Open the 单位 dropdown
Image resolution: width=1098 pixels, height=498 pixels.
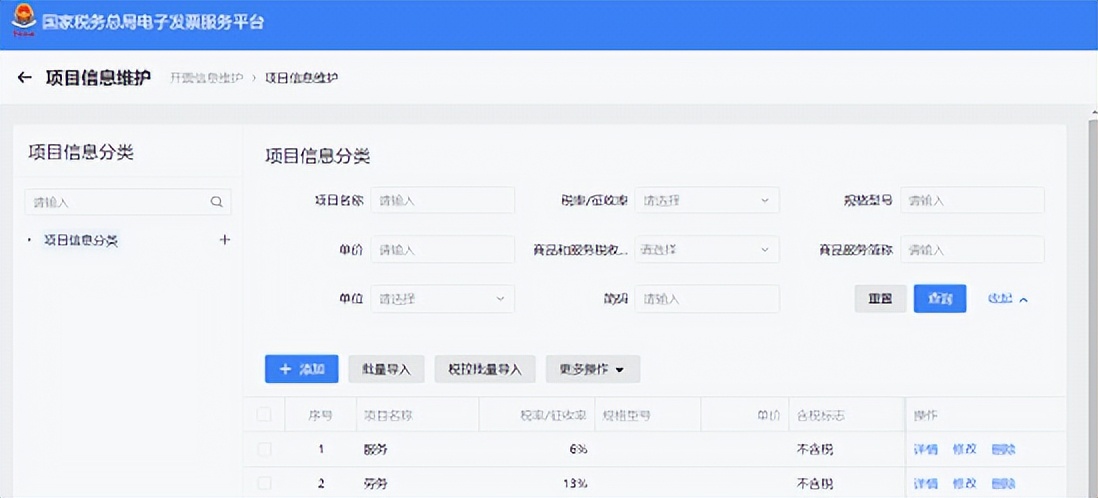pyautogui.click(x=443, y=298)
